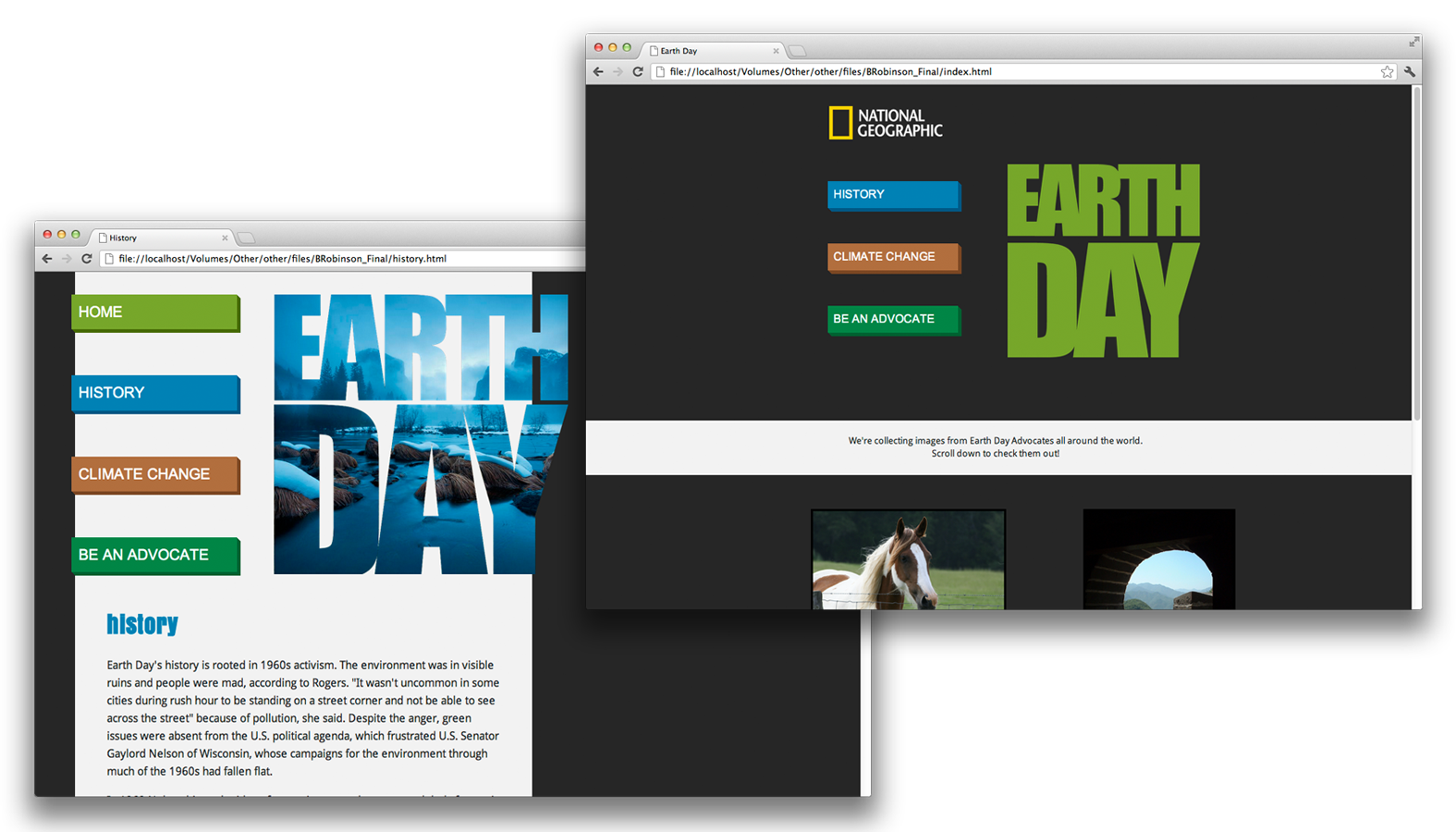Image resolution: width=1456 pixels, height=832 pixels.
Task: Open CLIMATE CHANGE on the Earth Day homepage
Action: [x=893, y=257]
